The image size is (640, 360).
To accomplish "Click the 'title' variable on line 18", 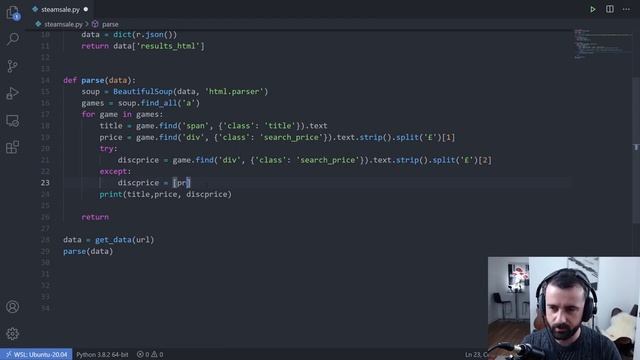I will click(111, 126).
